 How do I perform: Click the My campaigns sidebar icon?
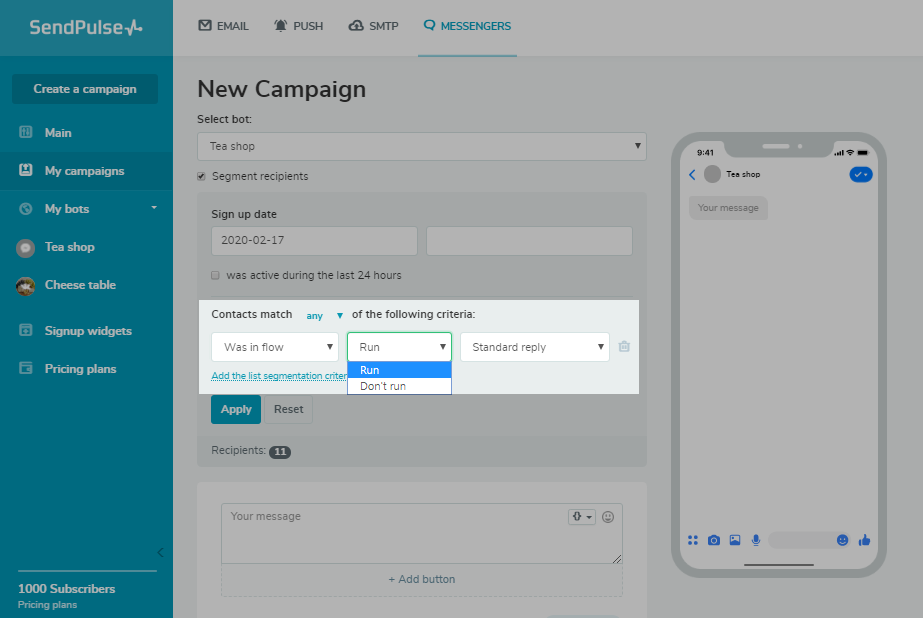click(x=25, y=170)
